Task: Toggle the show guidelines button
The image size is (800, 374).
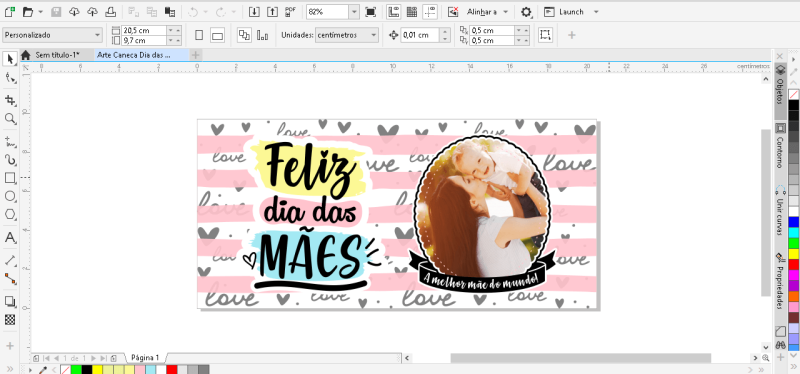Action: click(430, 11)
